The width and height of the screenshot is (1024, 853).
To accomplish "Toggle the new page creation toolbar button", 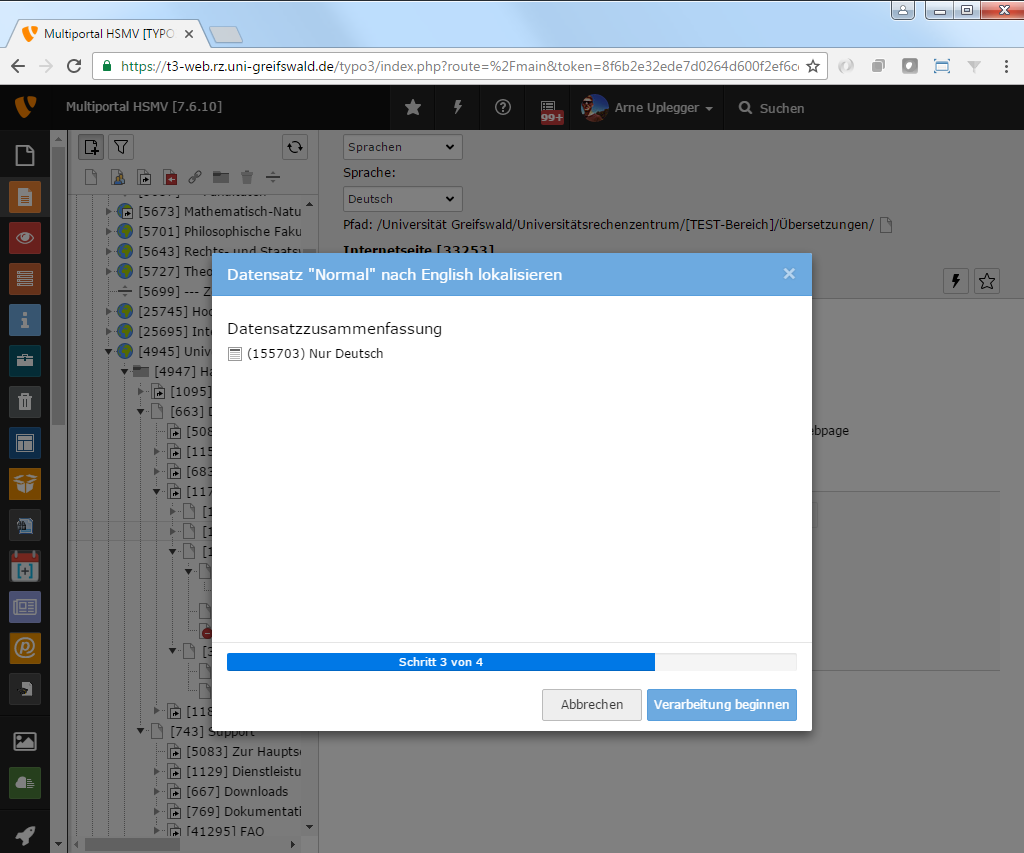I will (91, 148).
